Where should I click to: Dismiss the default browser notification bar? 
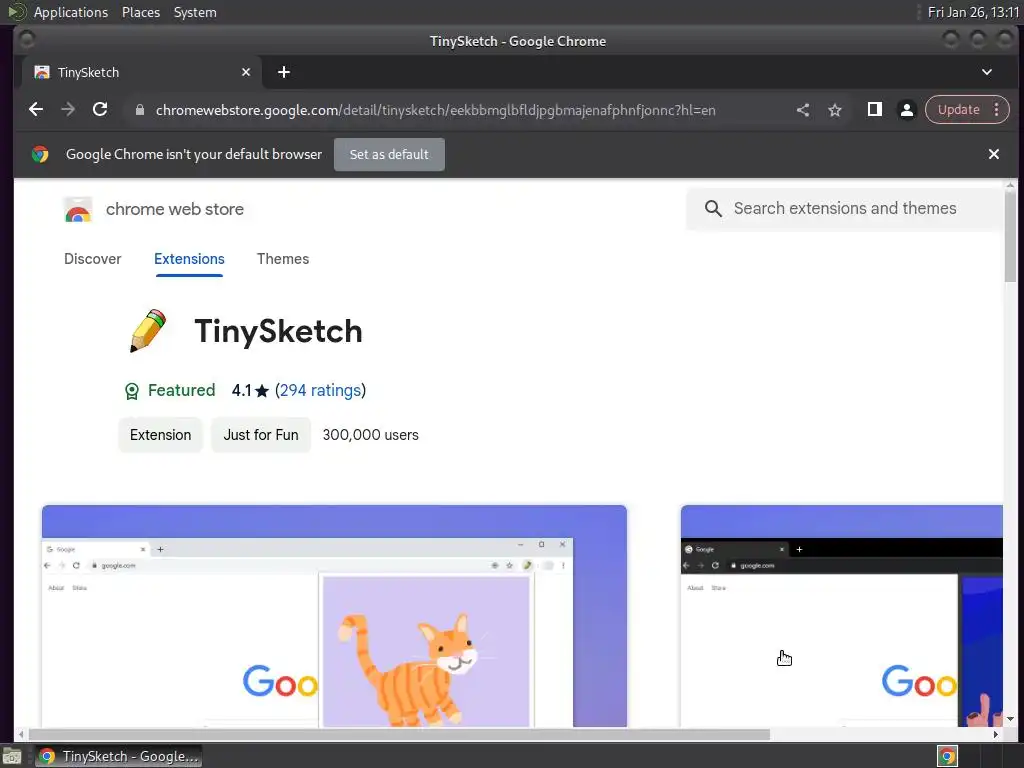tap(993, 154)
